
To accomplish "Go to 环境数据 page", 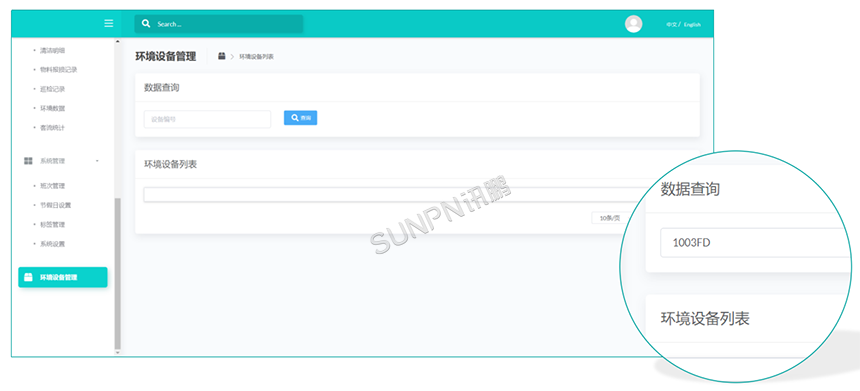I will coord(53,108).
